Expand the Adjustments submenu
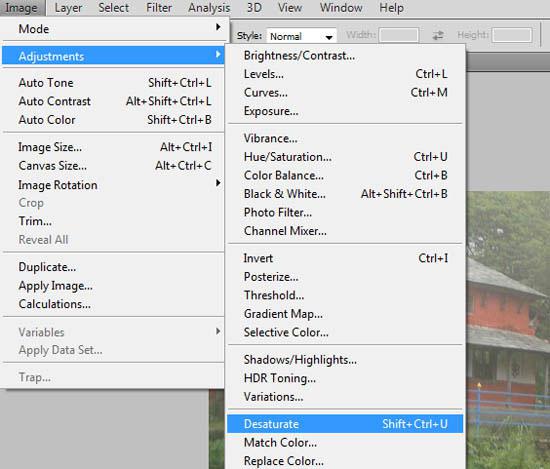Screen dimensions: 550x469 tap(113, 56)
